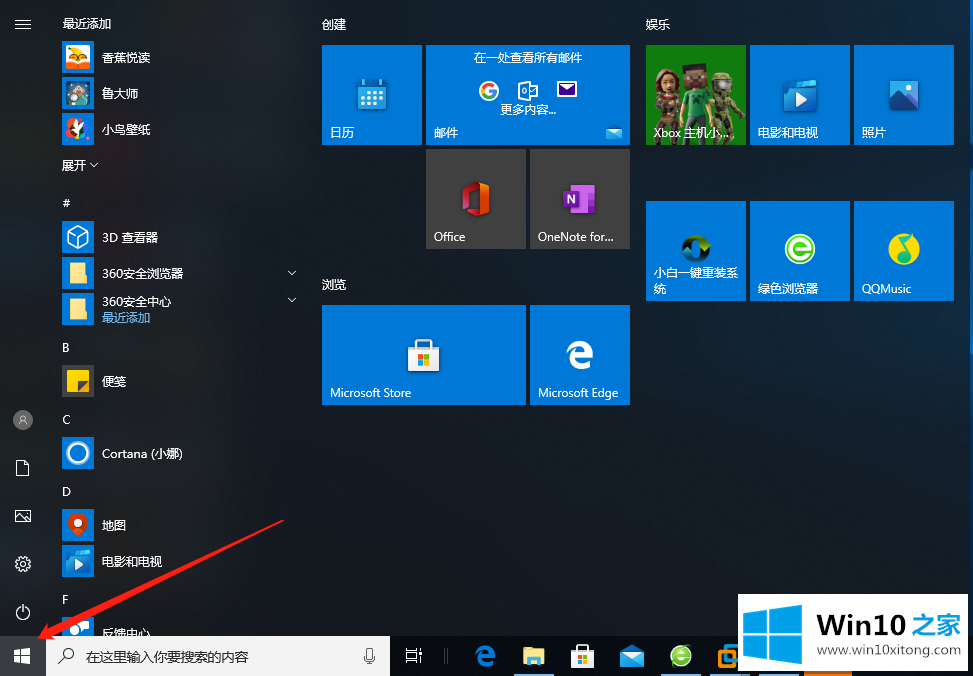Expand the recently added list via 展开
973x676 pixels.
(x=80, y=165)
